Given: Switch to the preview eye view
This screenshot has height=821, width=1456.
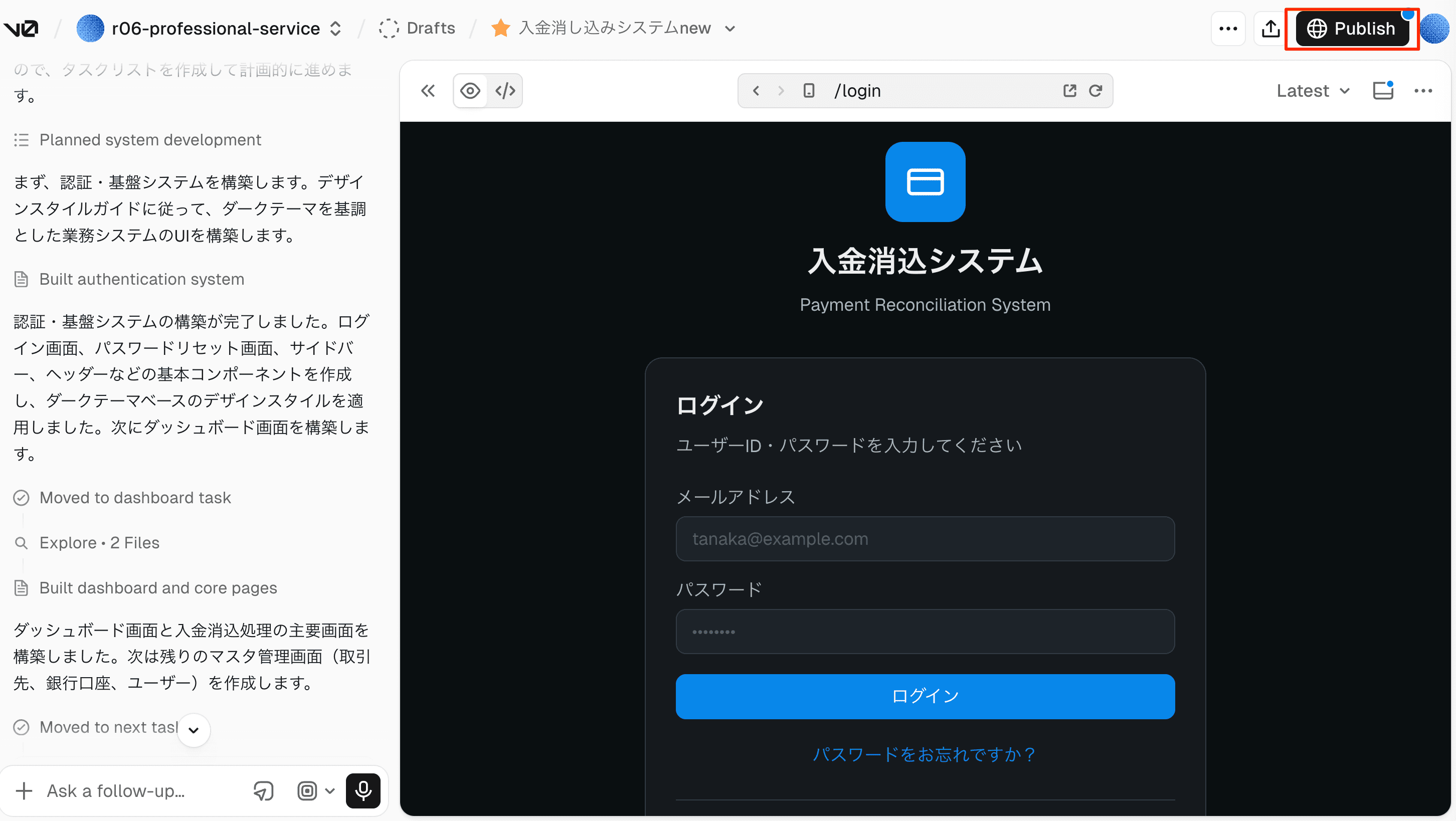Looking at the screenshot, I should point(470,90).
